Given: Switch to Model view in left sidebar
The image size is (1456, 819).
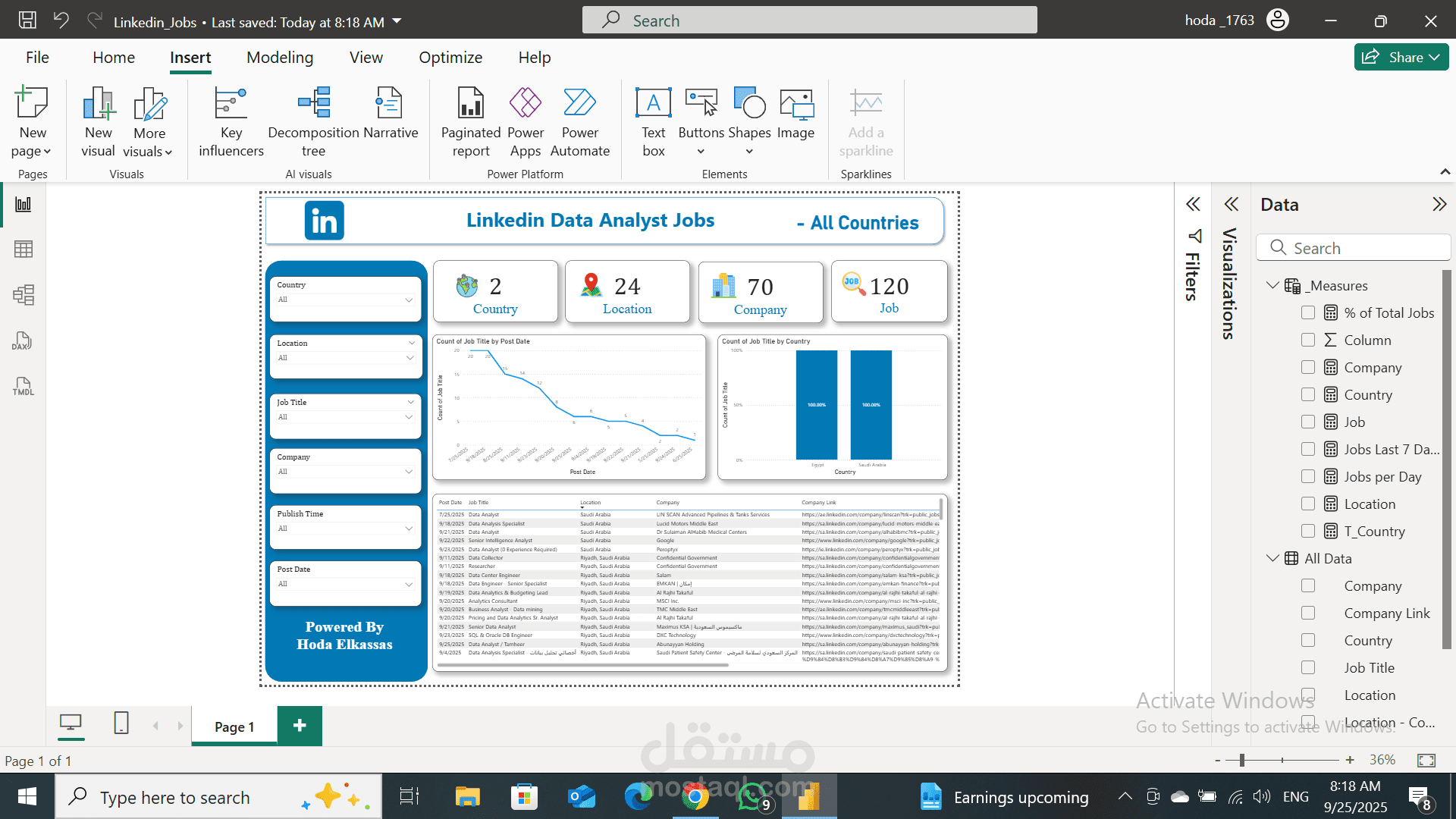Looking at the screenshot, I should point(24,295).
